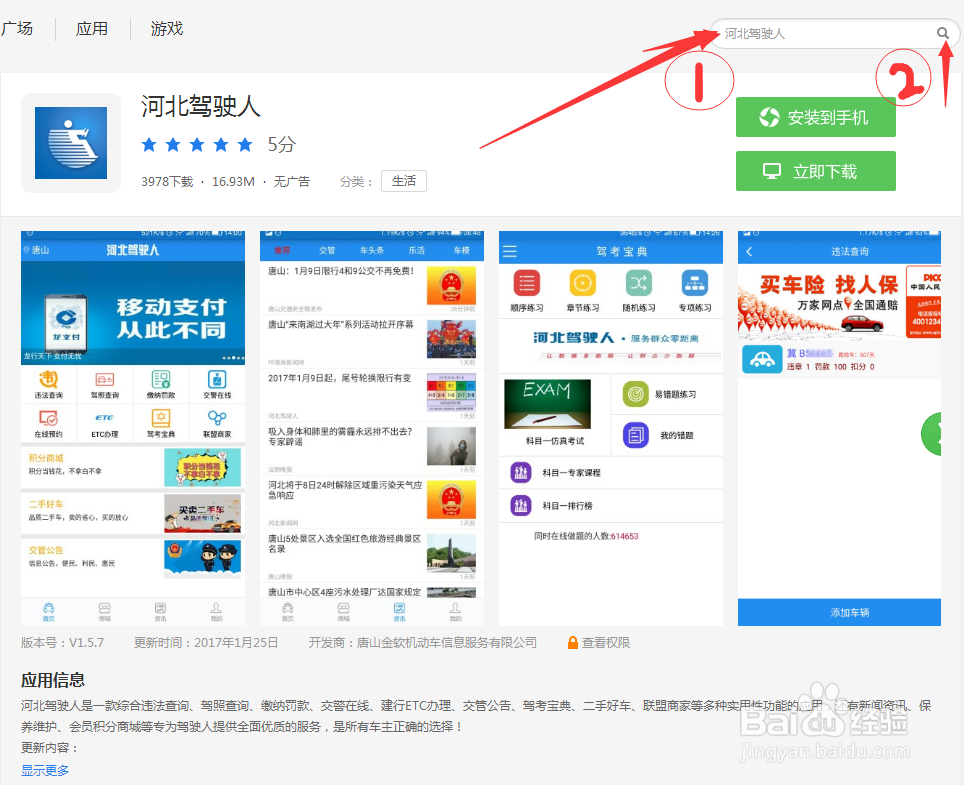Click headline 2017年1月9日起,尾号轮换限行有变
The width and height of the screenshot is (964, 785).
pyautogui.click(x=339, y=378)
